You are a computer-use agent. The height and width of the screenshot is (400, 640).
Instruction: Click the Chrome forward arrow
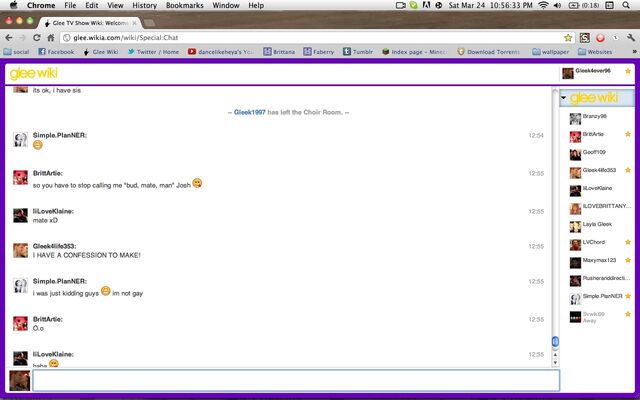tap(22, 38)
